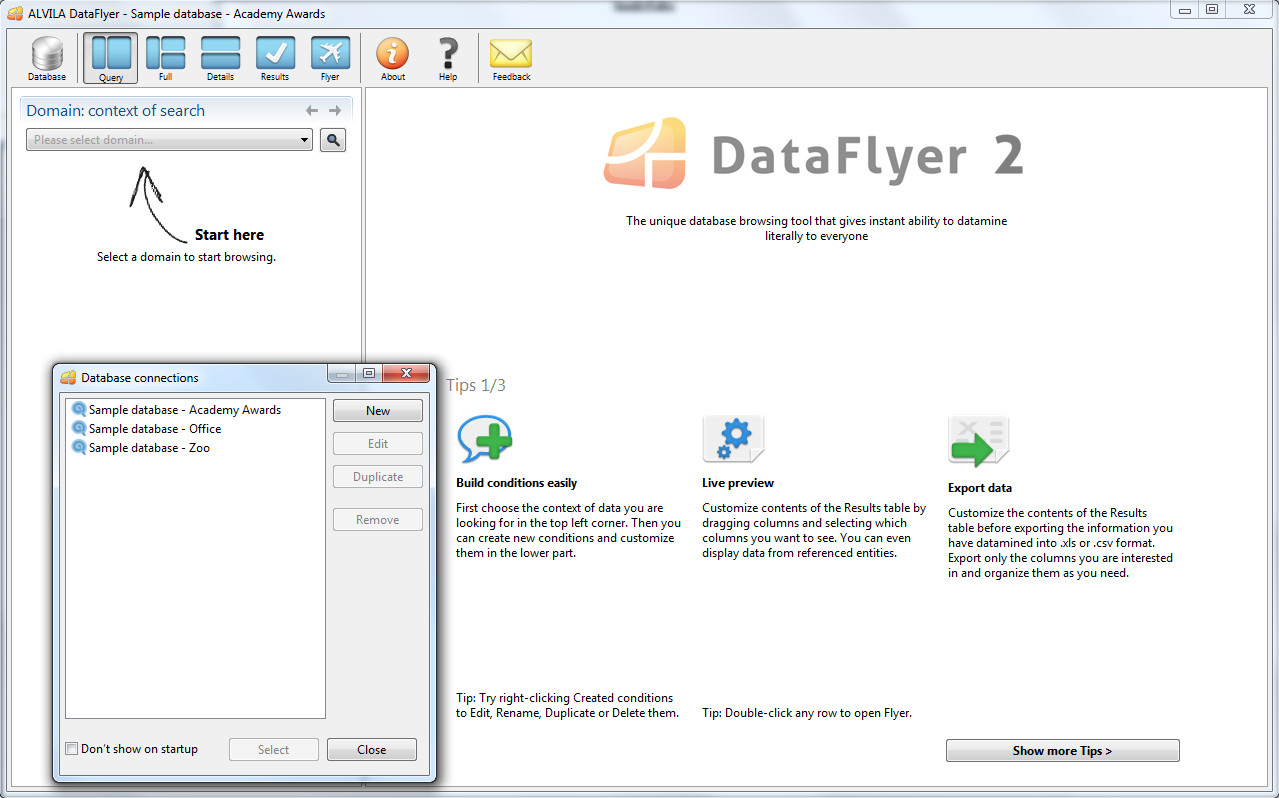
Task: Switch to Flyer view
Action: [x=330, y=59]
